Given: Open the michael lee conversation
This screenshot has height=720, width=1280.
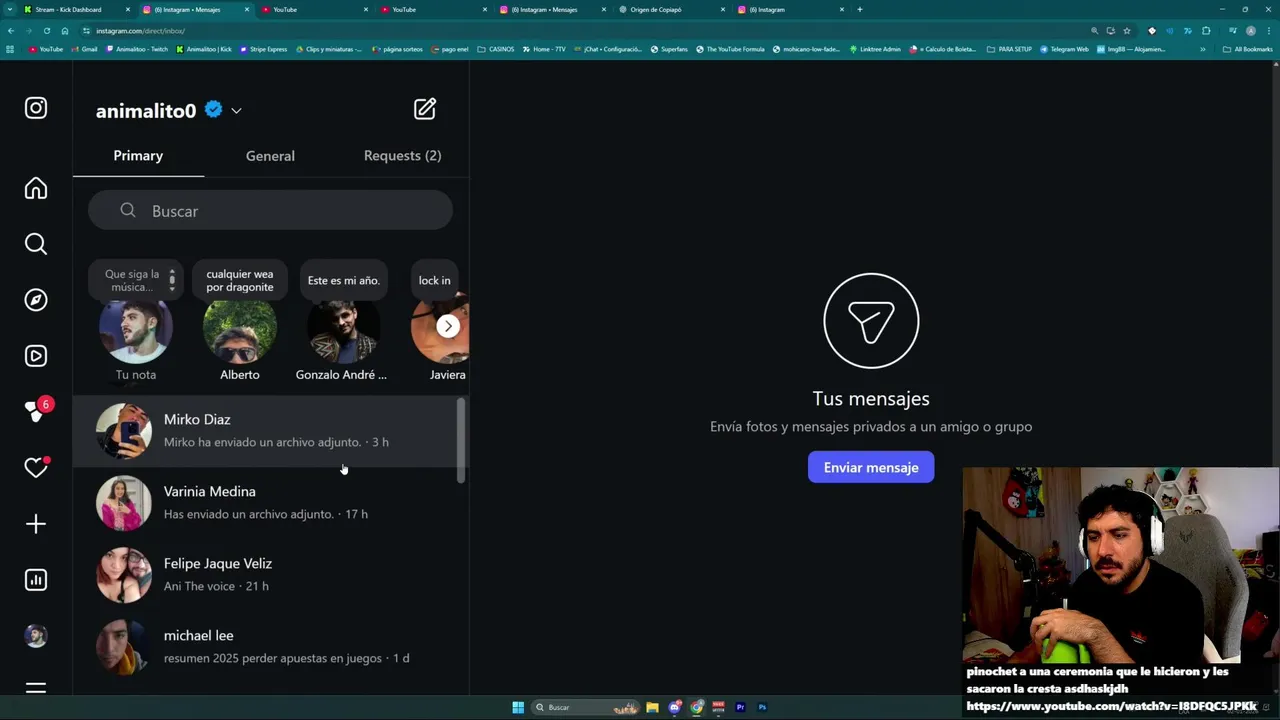Looking at the screenshot, I should (x=265, y=647).
